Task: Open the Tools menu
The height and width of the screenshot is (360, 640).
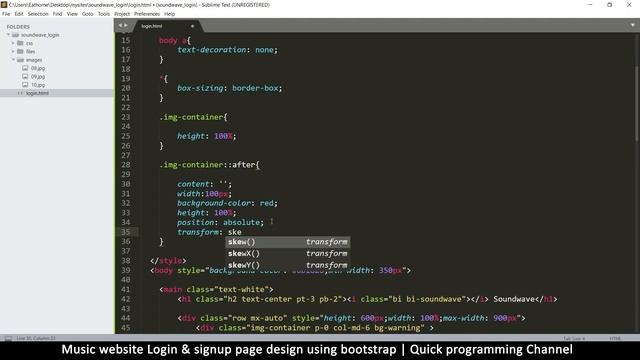Action: [x=104, y=14]
